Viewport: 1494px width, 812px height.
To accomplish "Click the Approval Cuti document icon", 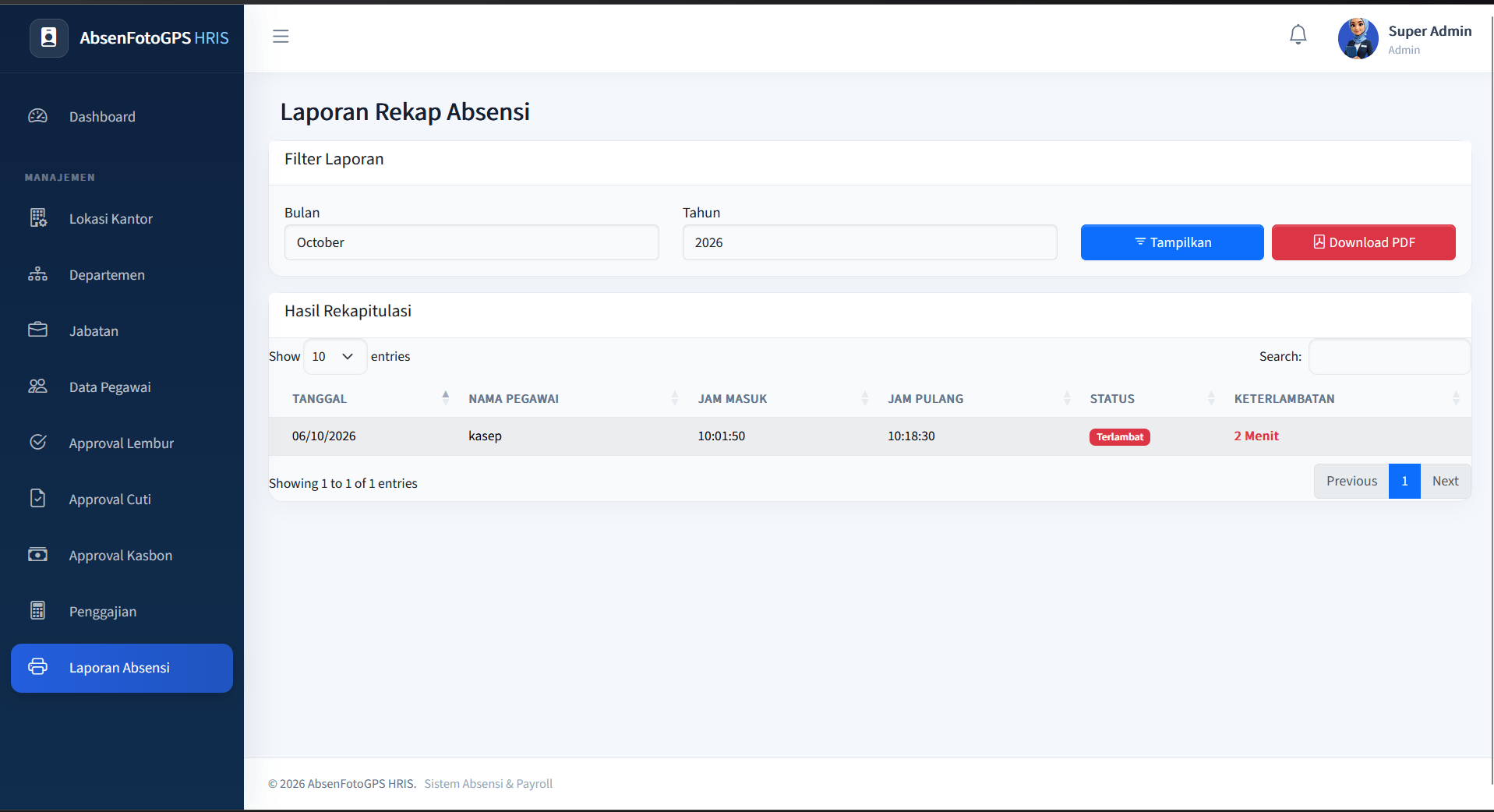I will [x=38, y=498].
